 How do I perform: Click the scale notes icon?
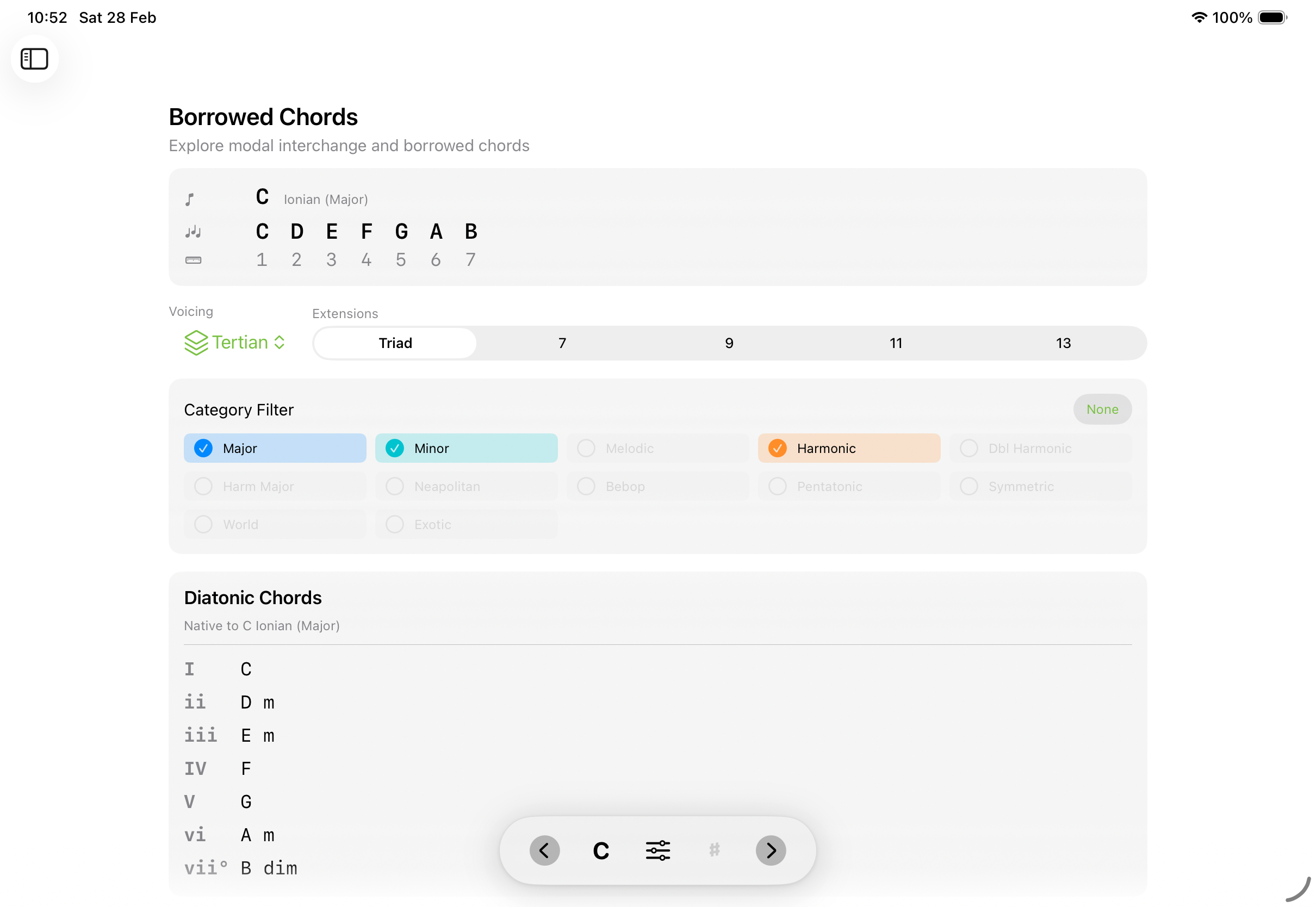click(x=193, y=231)
